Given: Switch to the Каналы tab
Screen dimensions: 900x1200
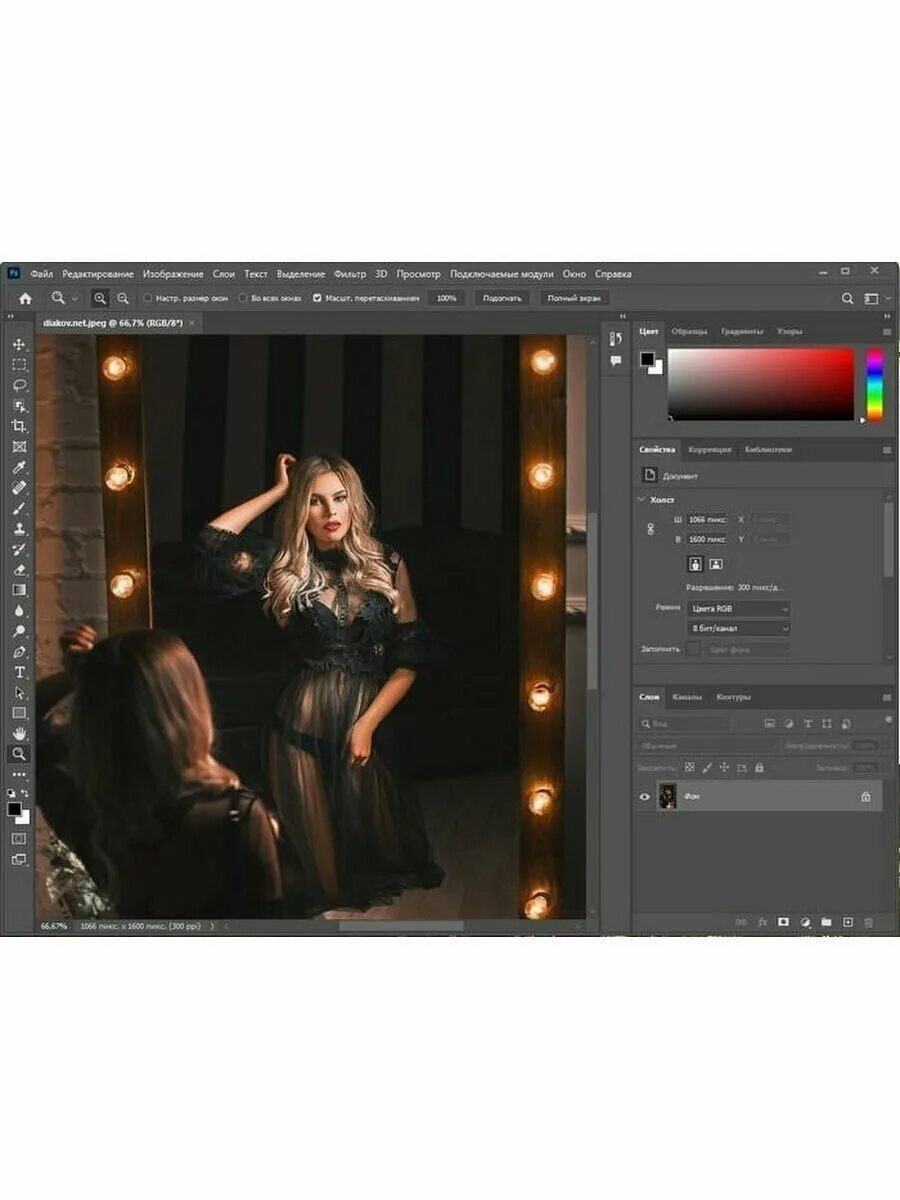Looking at the screenshot, I should pos(687,697).
